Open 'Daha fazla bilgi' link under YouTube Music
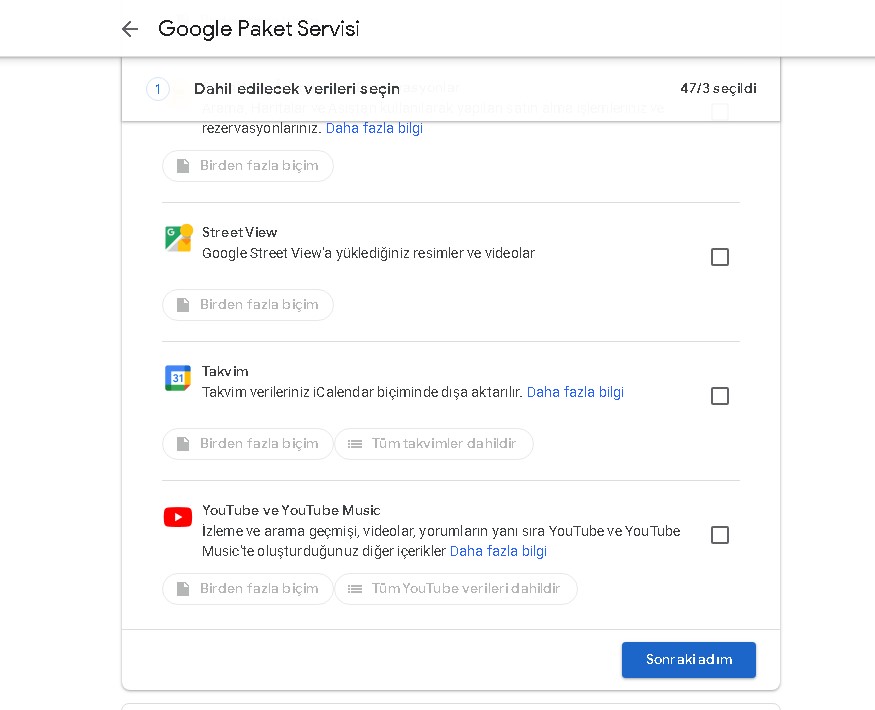 click(498, 551)
